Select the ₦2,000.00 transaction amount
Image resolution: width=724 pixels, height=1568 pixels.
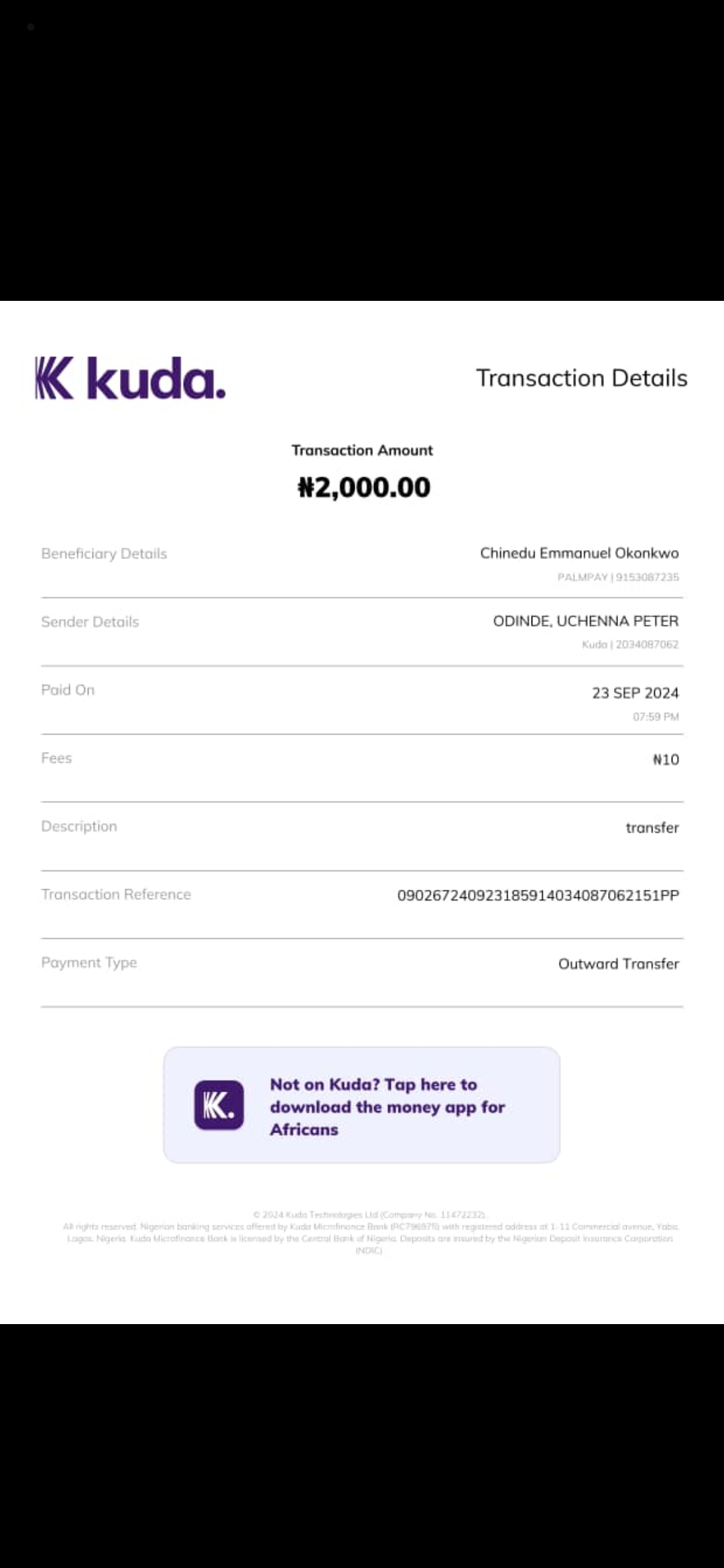[363, 487]
